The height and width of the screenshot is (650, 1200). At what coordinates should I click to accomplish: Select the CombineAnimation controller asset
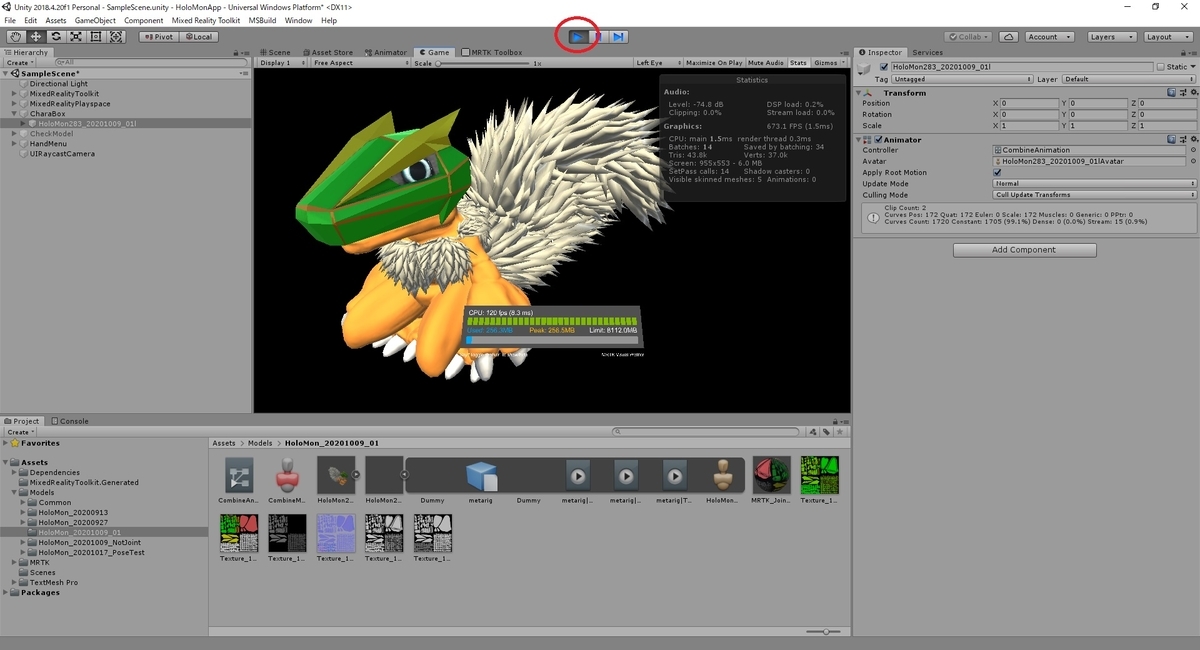point(239,475)
